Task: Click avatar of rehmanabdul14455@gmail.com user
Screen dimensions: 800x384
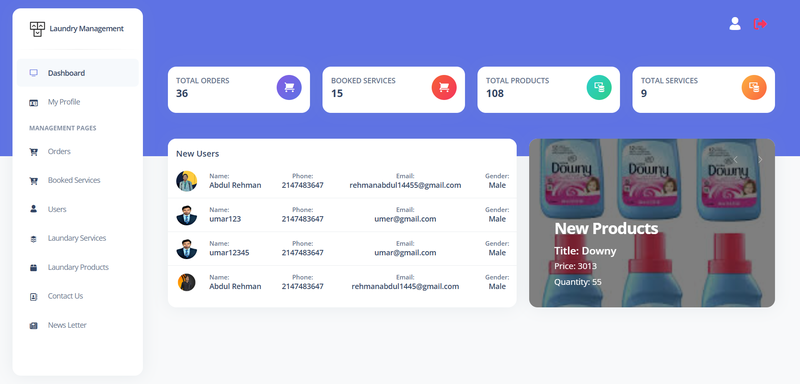Action: tap(187, 181)
